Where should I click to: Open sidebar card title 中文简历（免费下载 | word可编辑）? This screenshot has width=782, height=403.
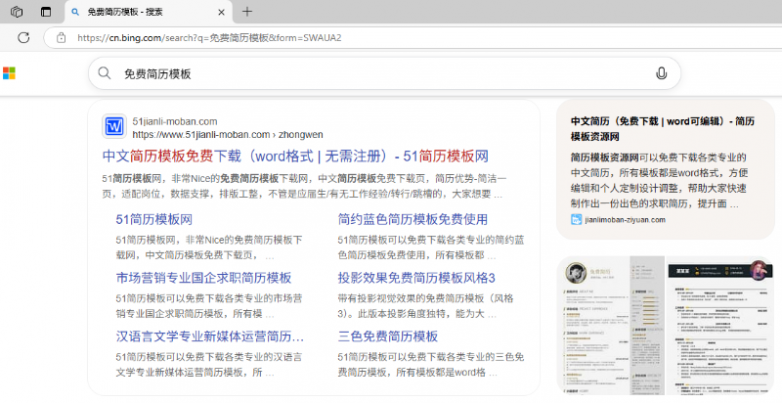click(662, 129)
